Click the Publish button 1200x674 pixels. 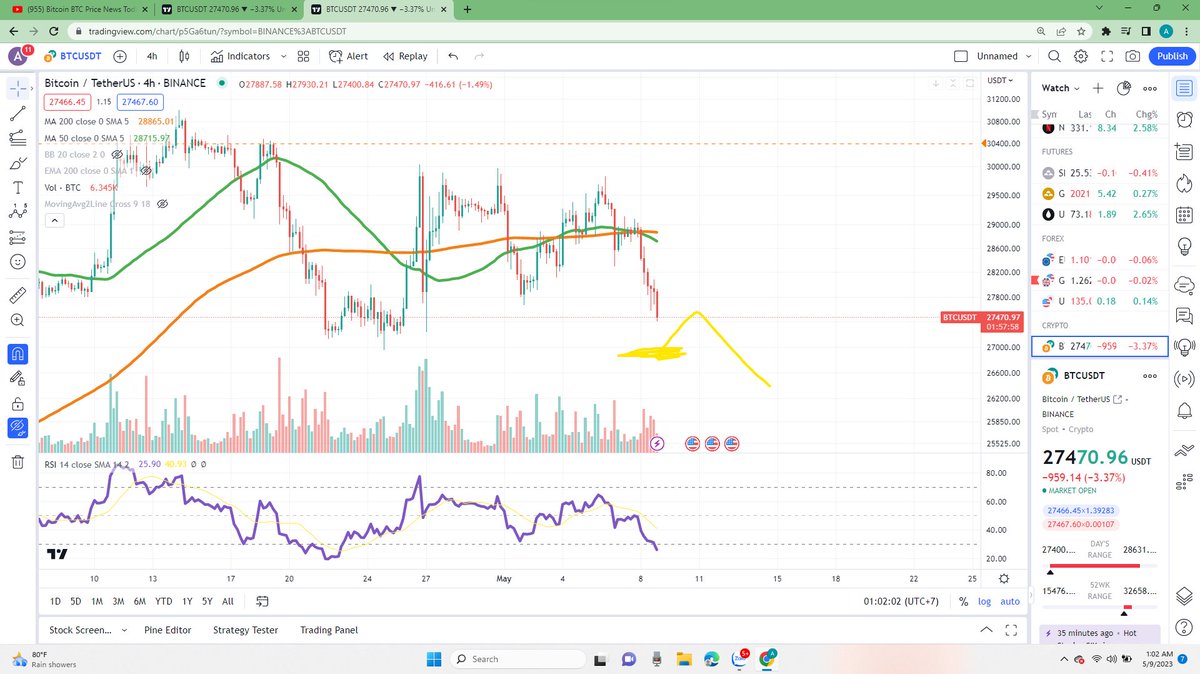click(1172, 57)
